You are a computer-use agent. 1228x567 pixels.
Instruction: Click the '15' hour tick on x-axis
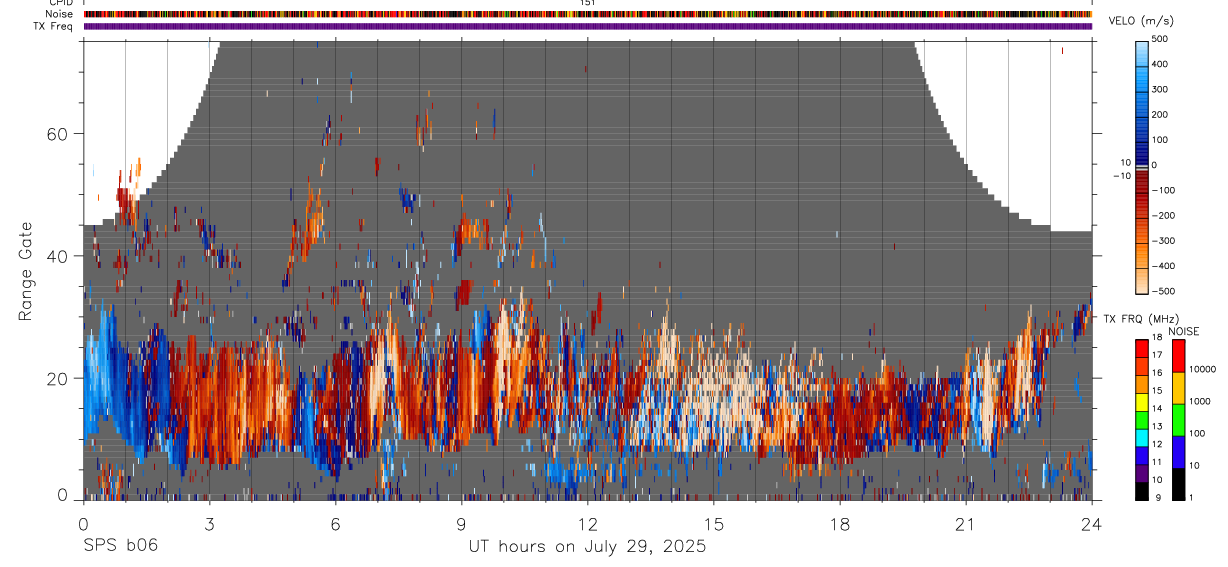(x=714, y=524)
